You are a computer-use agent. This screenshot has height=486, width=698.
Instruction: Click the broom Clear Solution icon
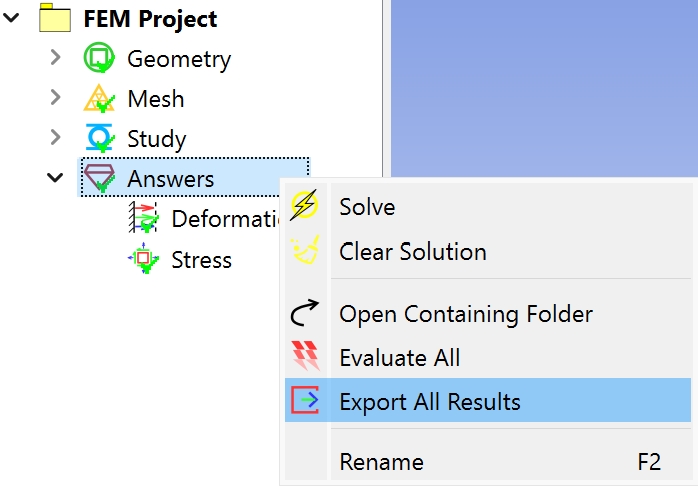[305, 249]
